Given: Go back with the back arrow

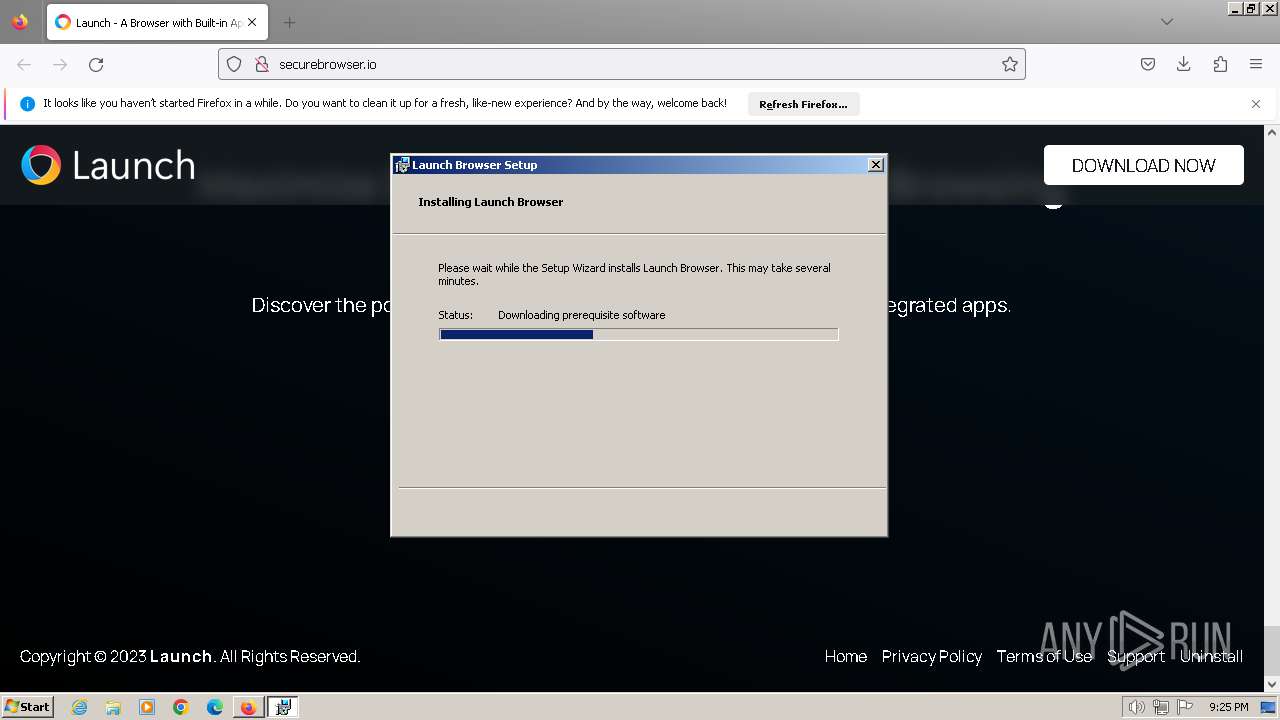Looking at the screenshot, I should click(24, 64).
